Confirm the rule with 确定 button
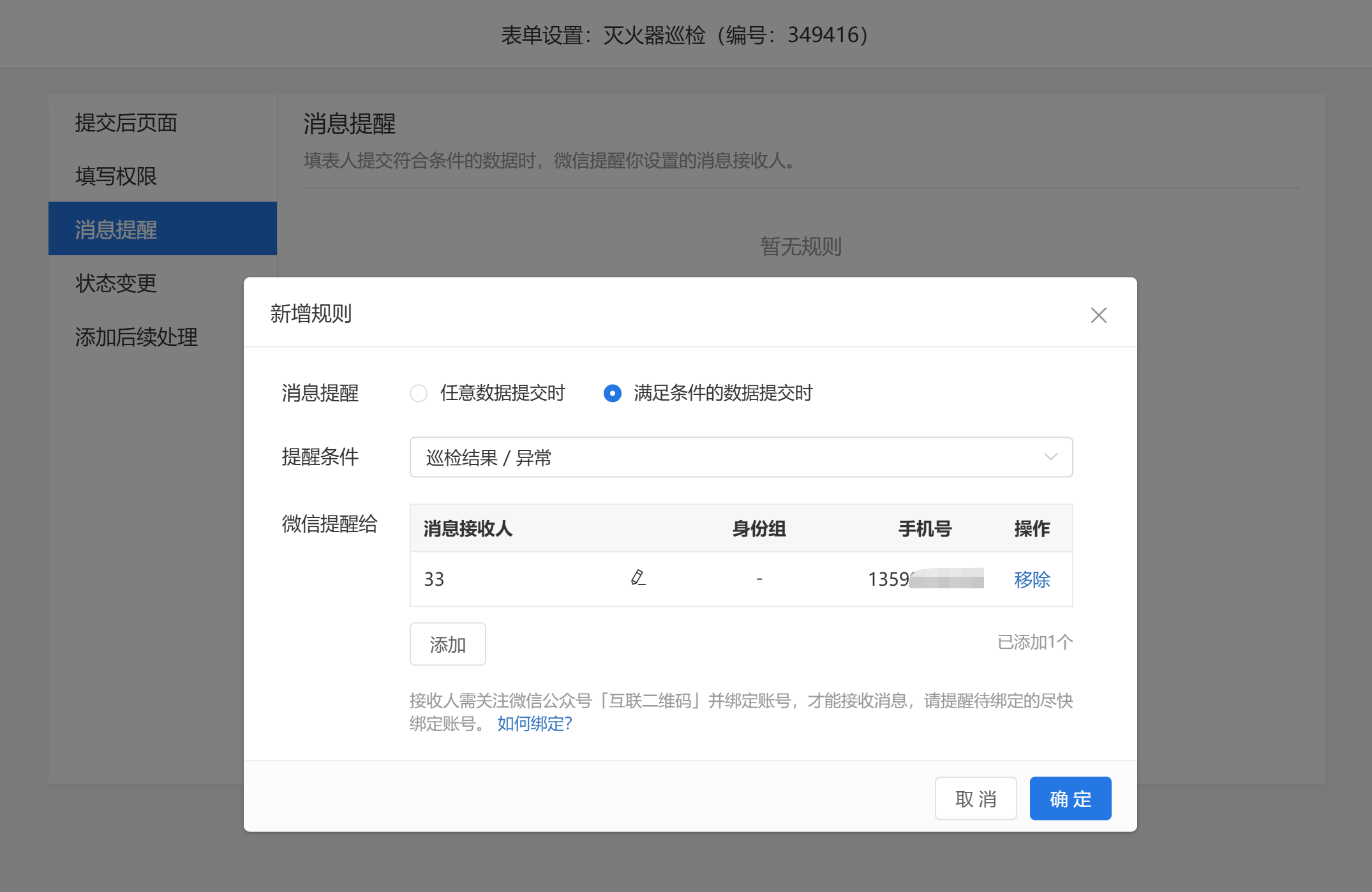Viewport: 1372px width, 892px height. click(1070, 799)
